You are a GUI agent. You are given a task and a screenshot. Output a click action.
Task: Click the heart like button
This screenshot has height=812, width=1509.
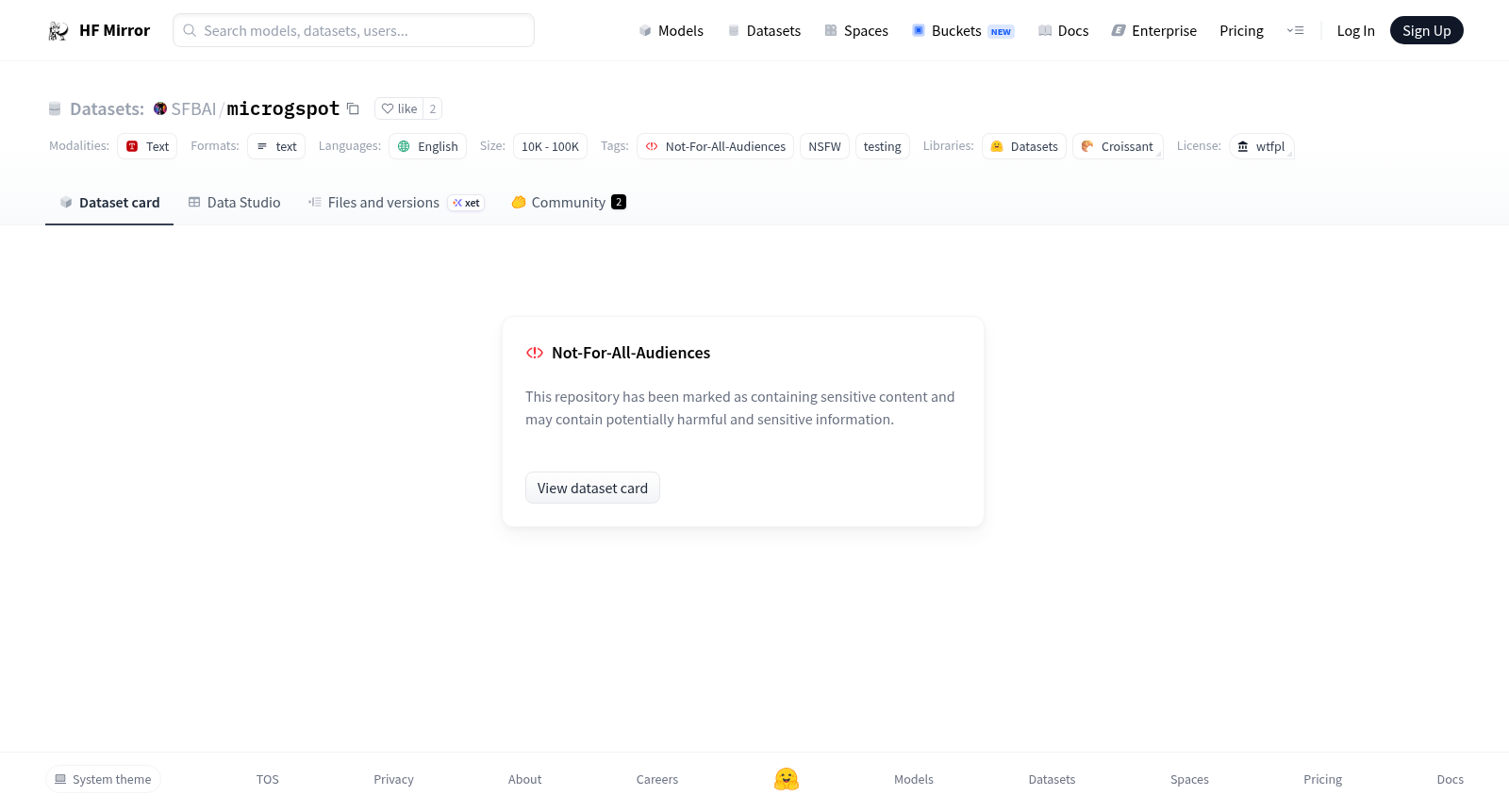click(x=399, y=108)
